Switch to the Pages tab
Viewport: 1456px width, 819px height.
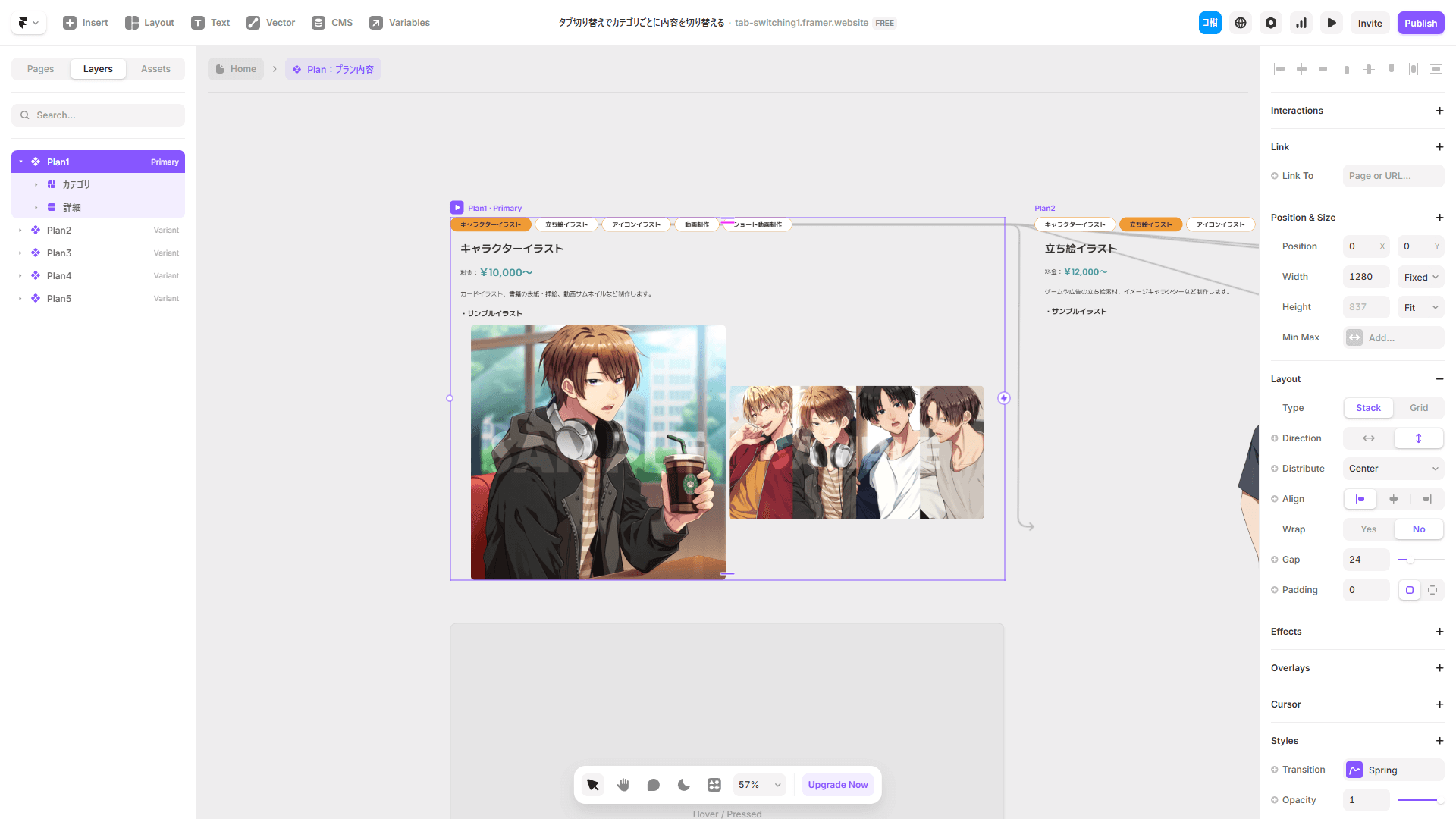40,69
